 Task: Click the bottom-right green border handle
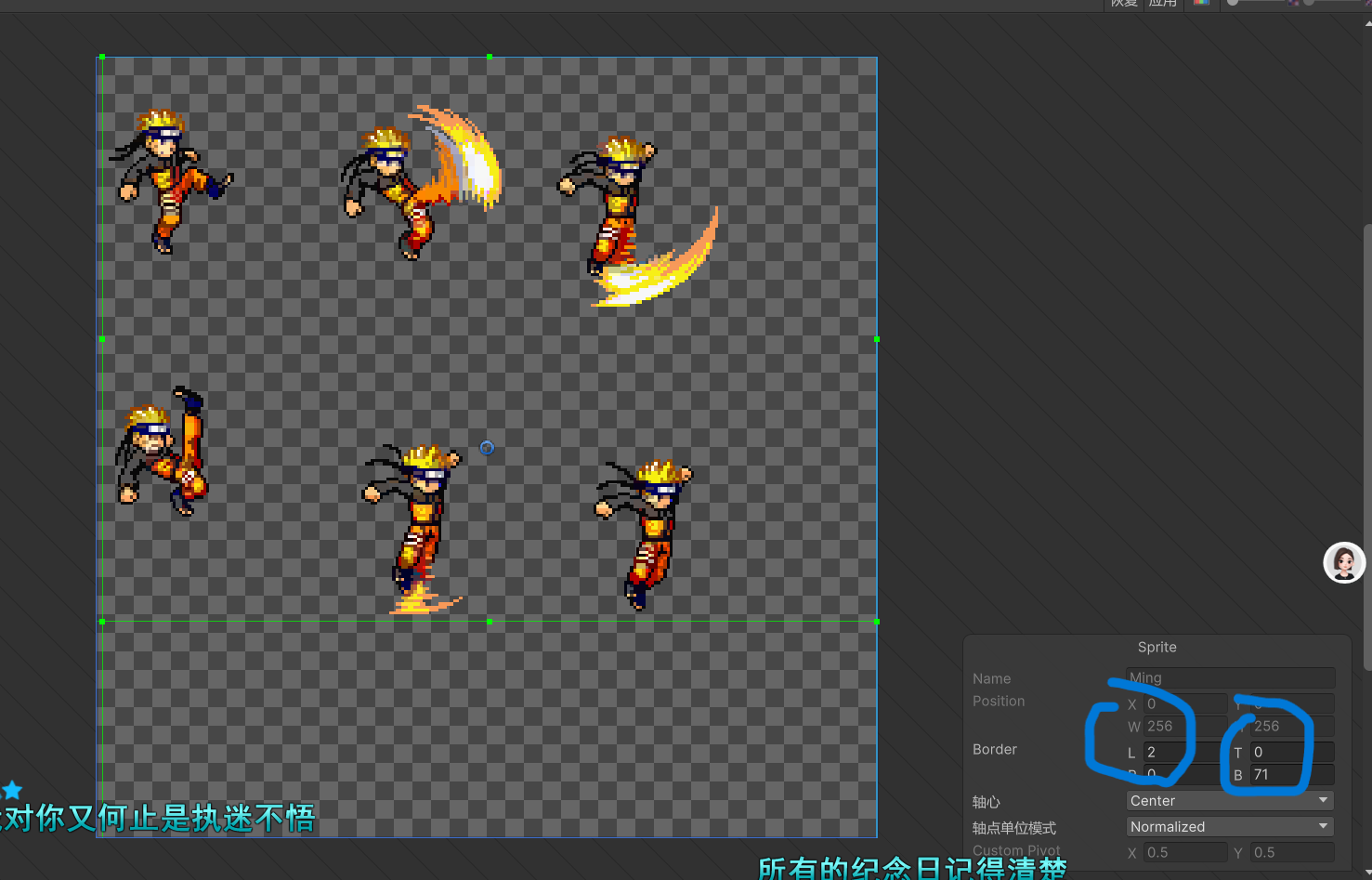[877, 621]
